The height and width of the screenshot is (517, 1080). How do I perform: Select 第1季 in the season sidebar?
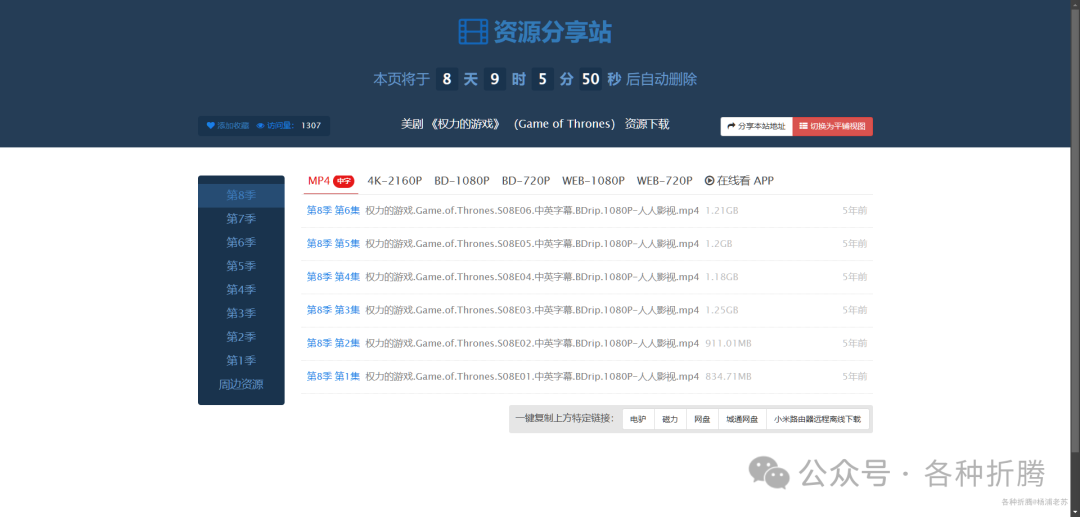pos(241,360)
